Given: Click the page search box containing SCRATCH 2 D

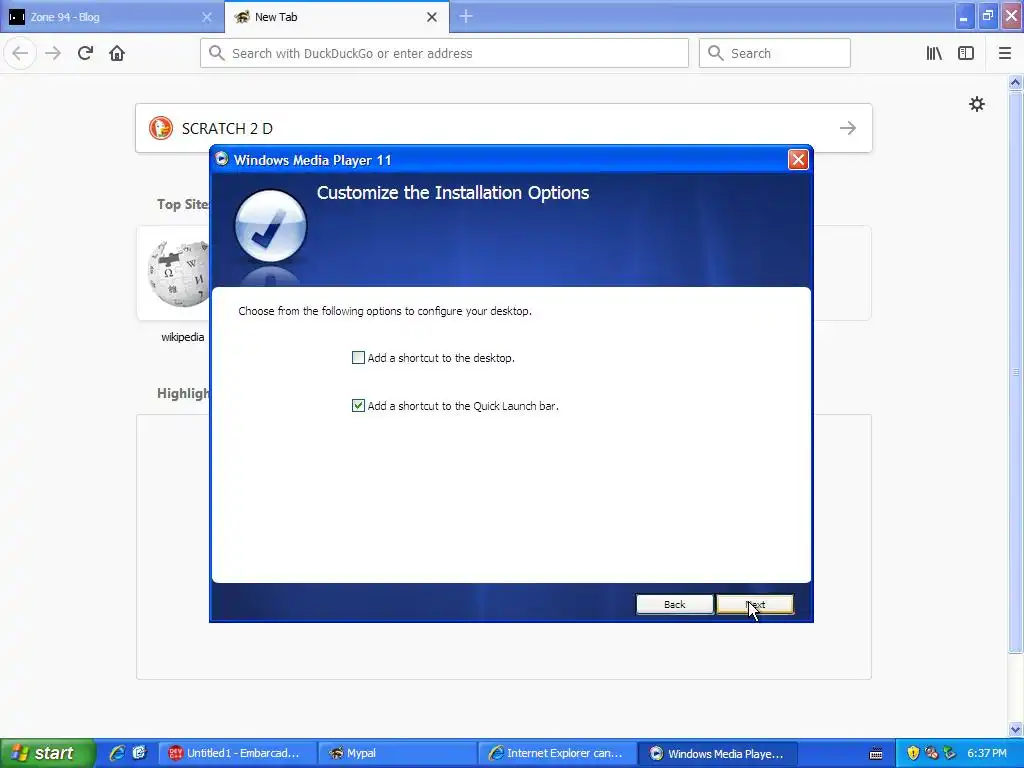Looking at the screenshot, I should (x=504, y=128).
